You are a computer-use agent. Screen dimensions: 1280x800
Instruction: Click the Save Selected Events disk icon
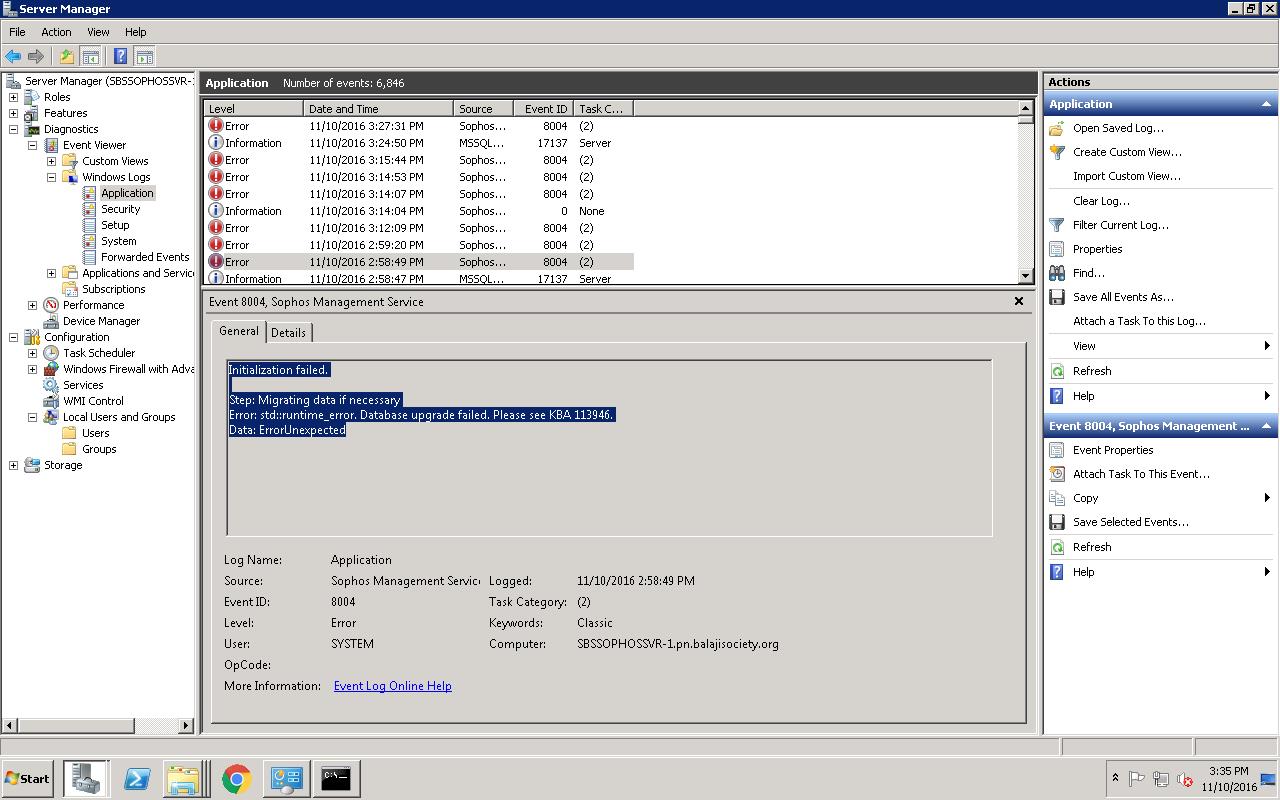coord(1056,522)
